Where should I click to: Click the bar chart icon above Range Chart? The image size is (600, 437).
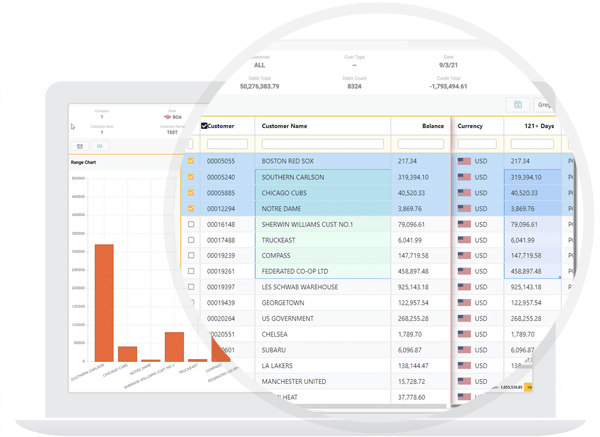point(99,146)
